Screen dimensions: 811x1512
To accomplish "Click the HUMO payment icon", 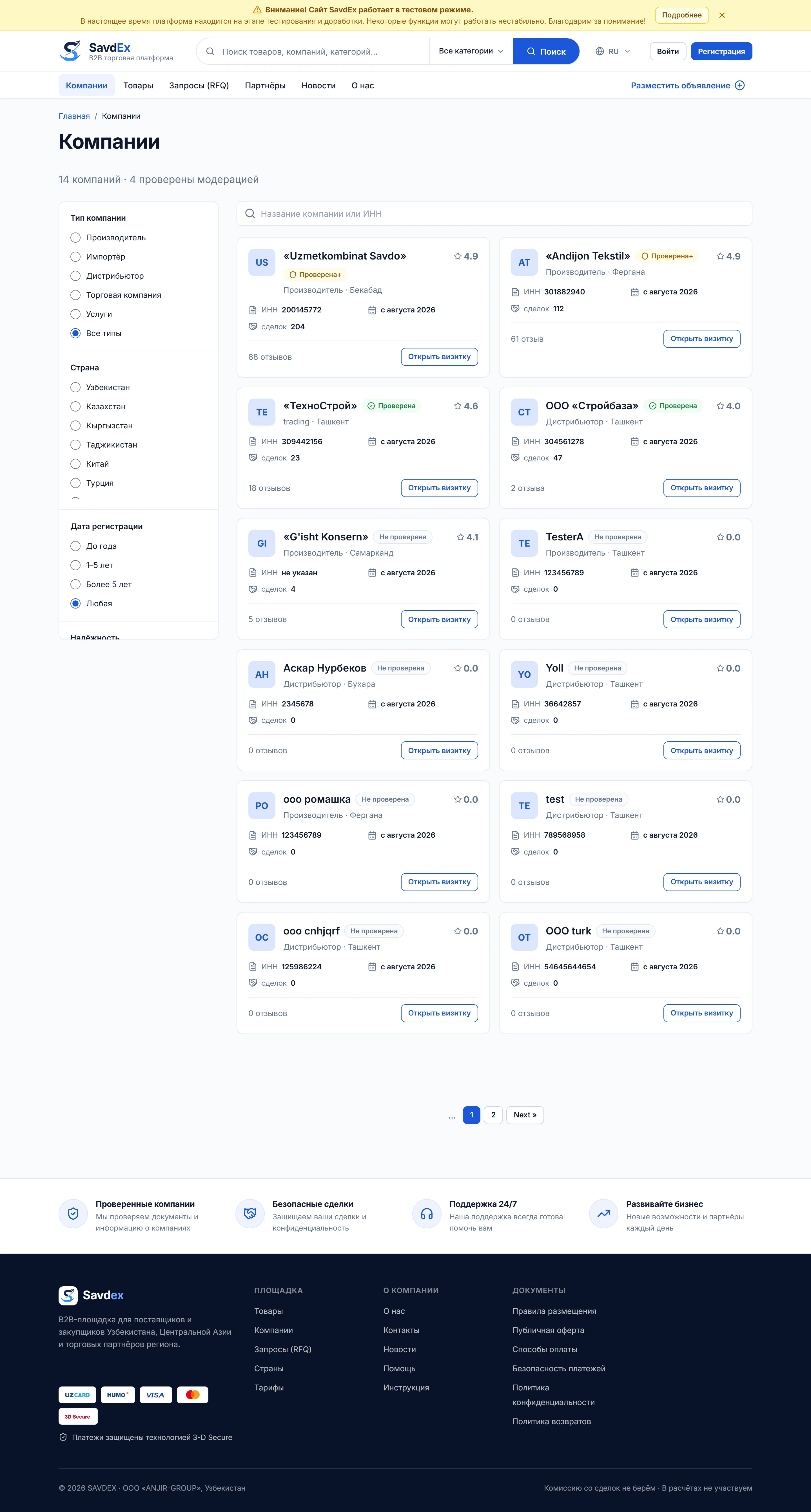I will (x=117, y=1395).
